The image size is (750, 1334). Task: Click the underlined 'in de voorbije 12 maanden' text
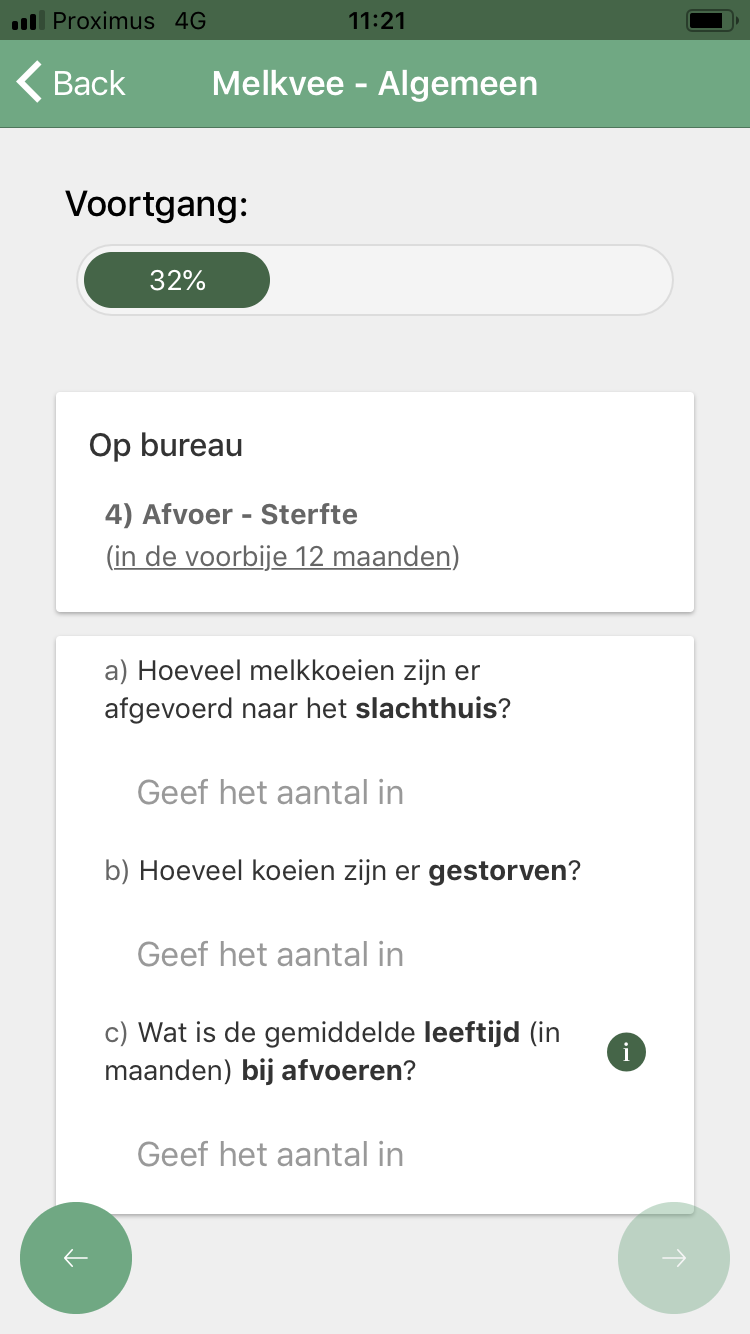[x=283, y=557]
